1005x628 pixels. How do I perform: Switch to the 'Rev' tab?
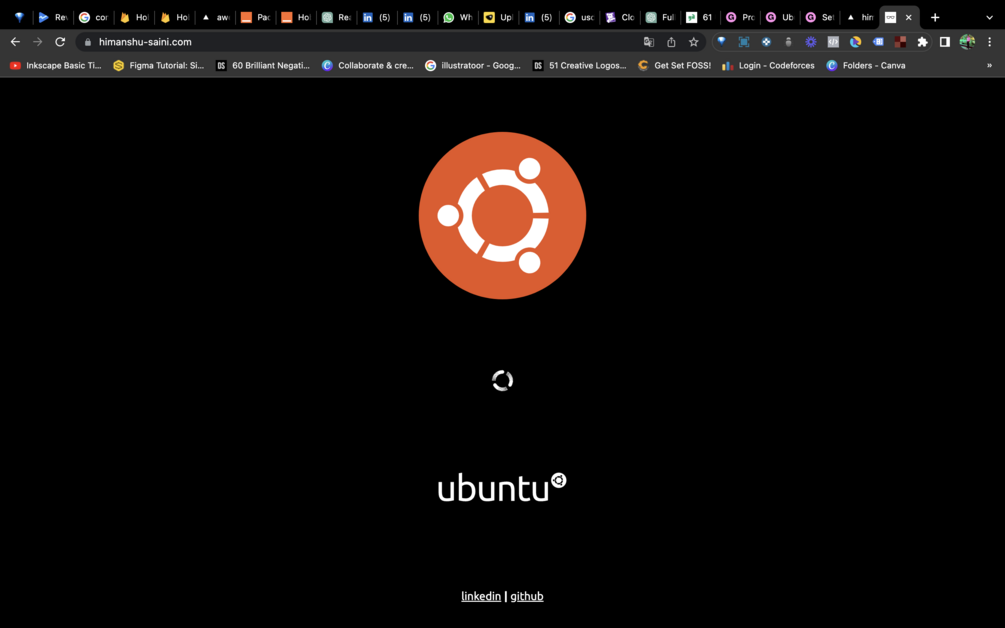[x=53, y=18]
